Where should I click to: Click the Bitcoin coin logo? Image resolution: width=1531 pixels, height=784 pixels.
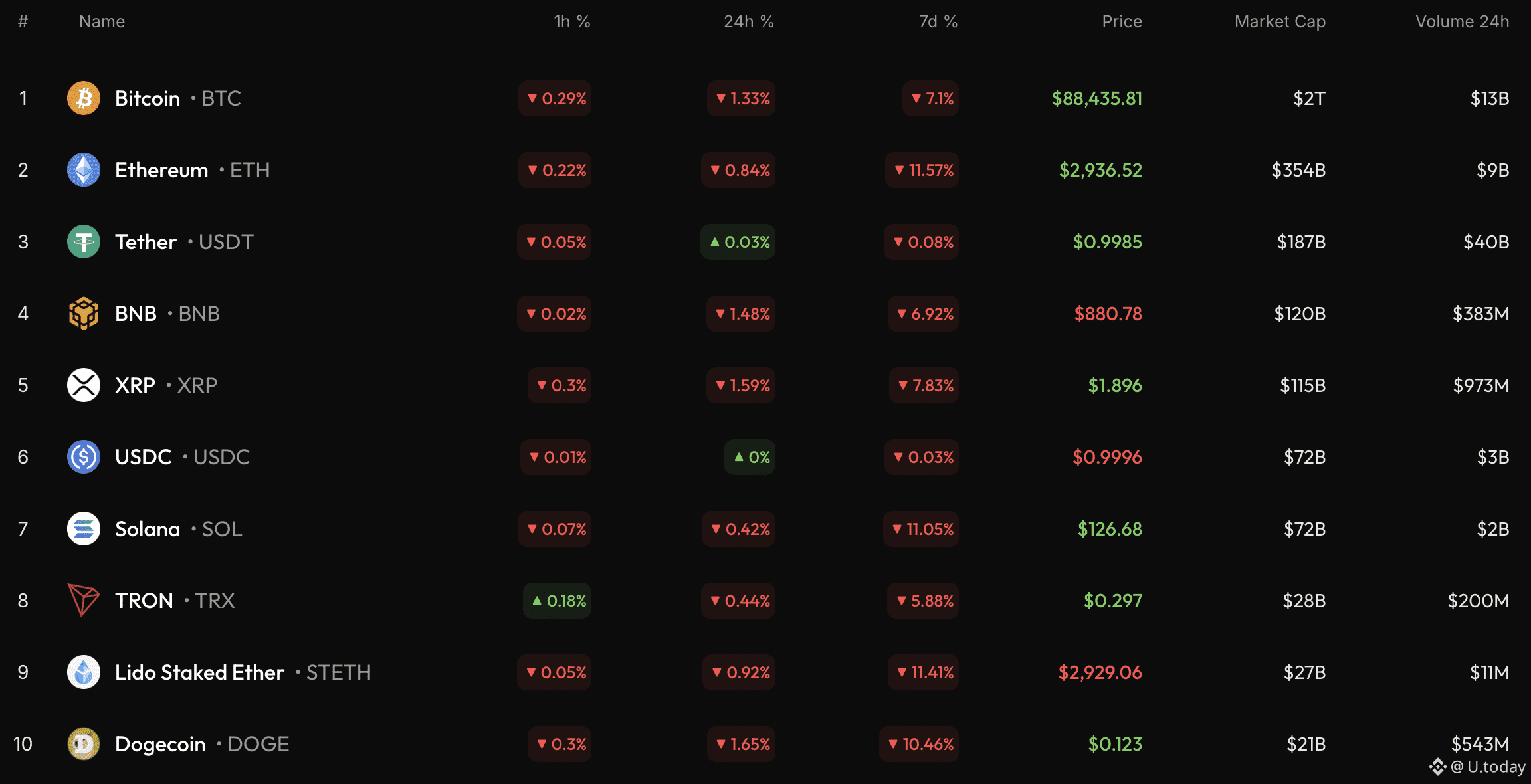84,98
